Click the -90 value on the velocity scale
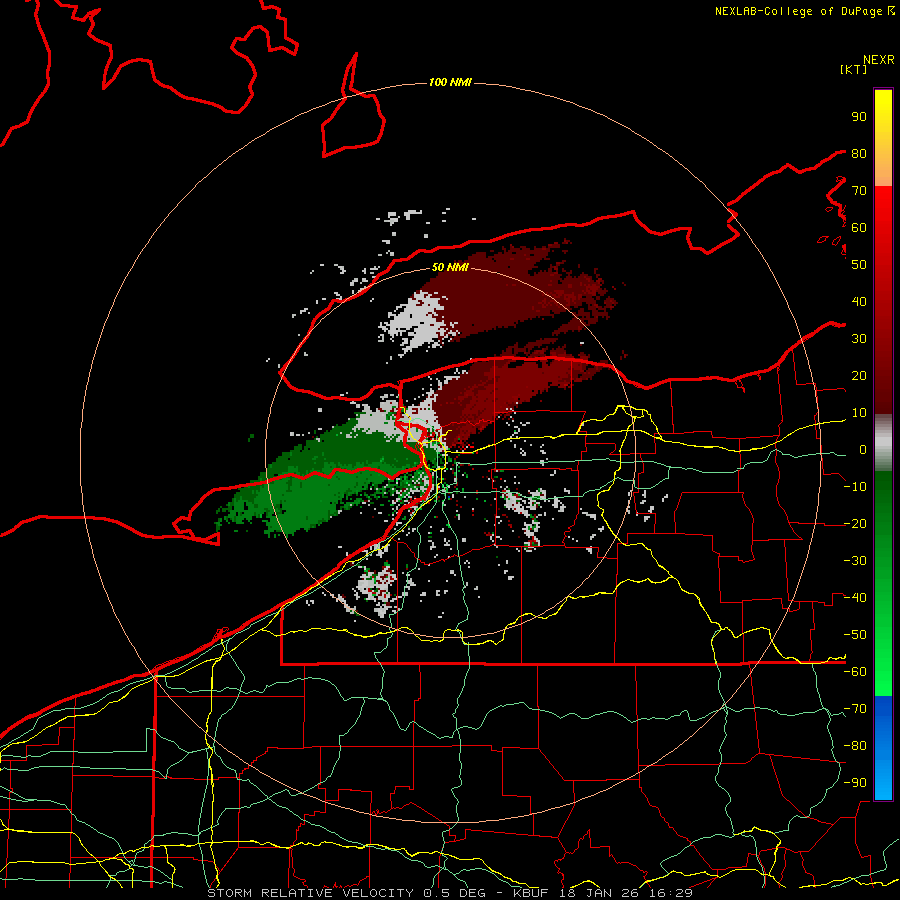The width and height of the screenshot is (900, 900). (x=855, y=783)
